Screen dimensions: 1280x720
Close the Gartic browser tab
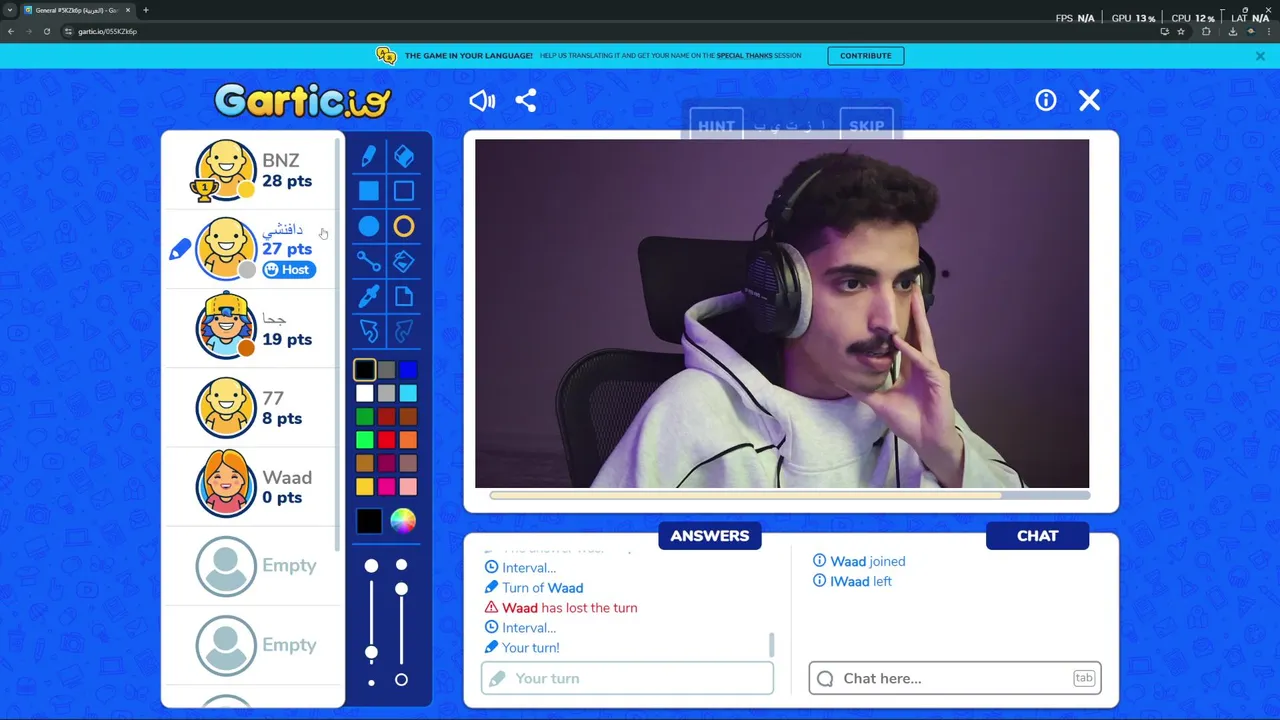tap(128, 10)
